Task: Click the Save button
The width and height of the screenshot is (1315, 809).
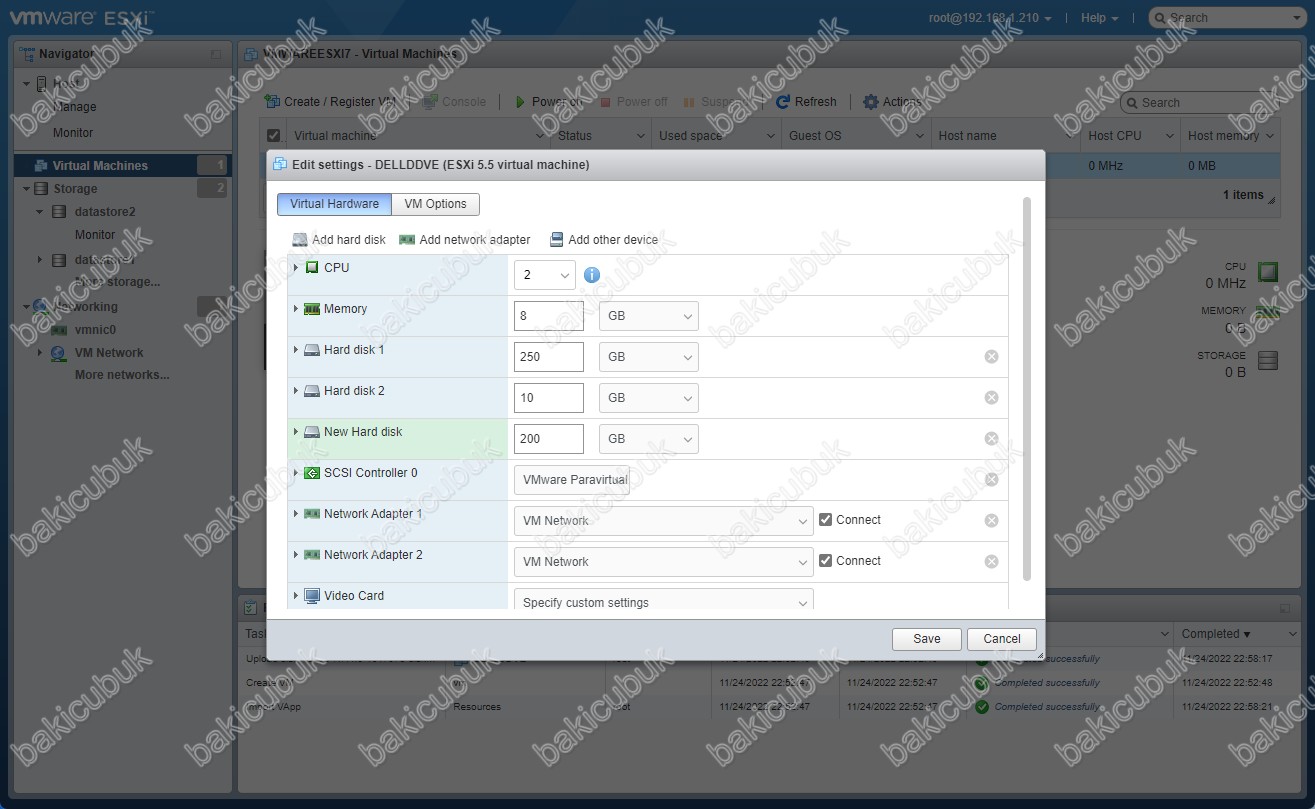Action: pos(927,639)
